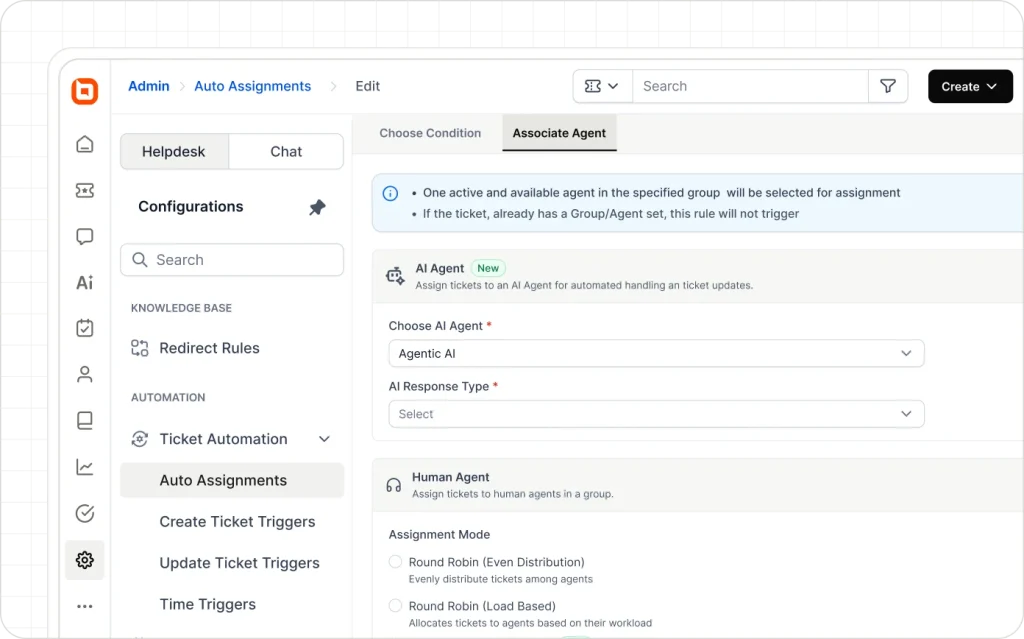Open the Settings gear icon in sidebar
This screenshot has height=639, width=1024.
point(85,560)
